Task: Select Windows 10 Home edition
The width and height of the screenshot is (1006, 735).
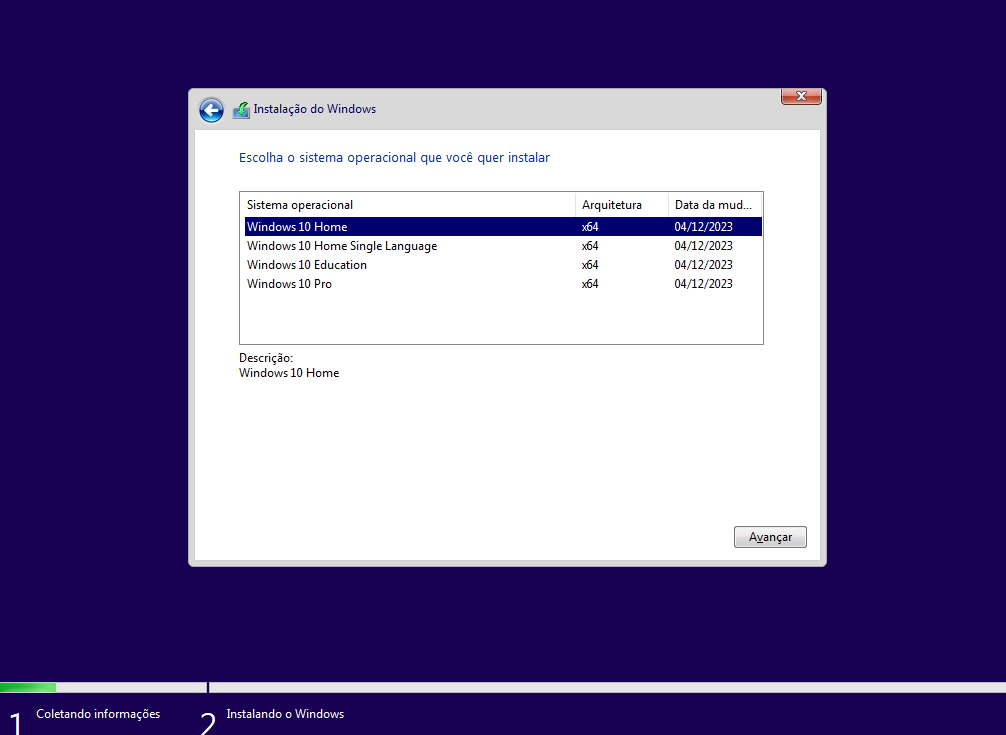Action: click(297, 227)
